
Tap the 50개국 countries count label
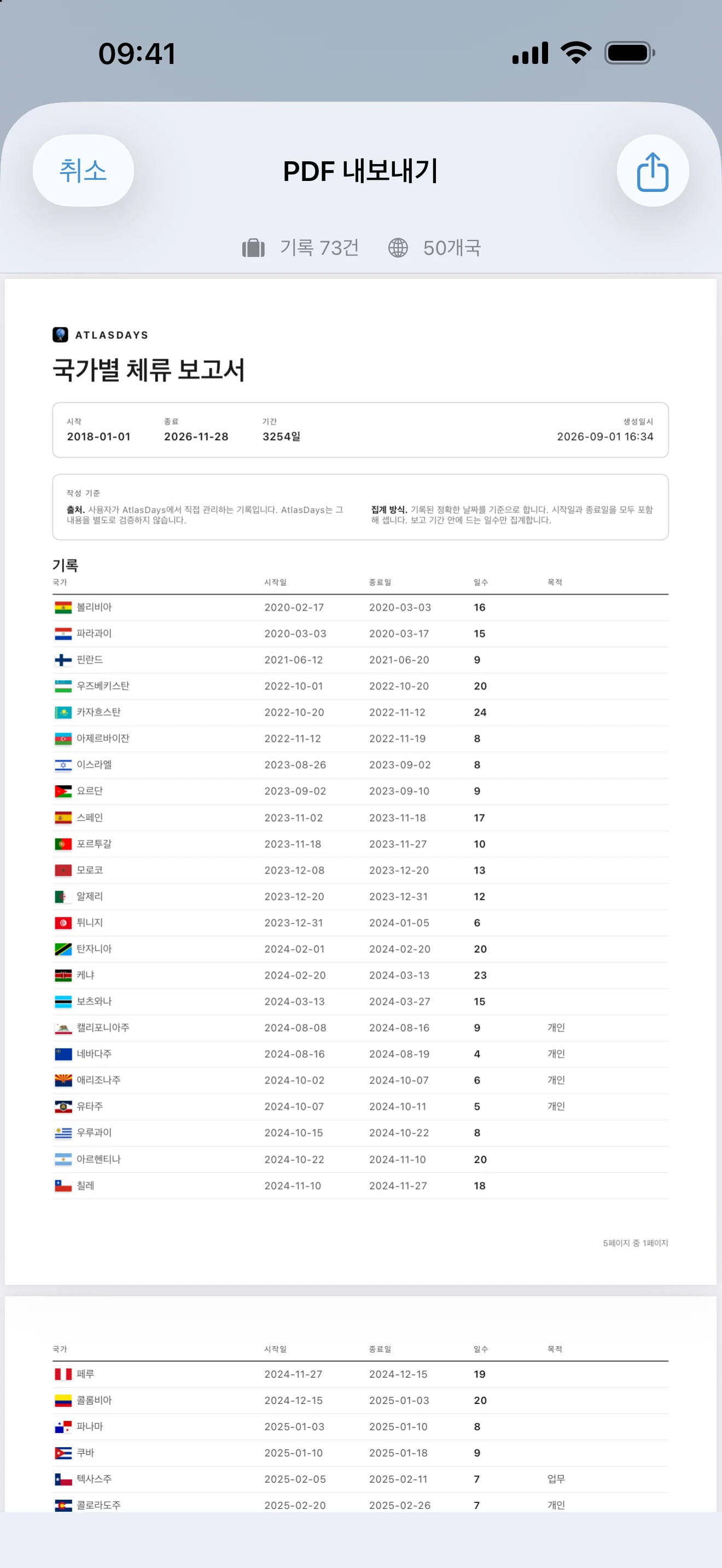click(x=452, y=248)
